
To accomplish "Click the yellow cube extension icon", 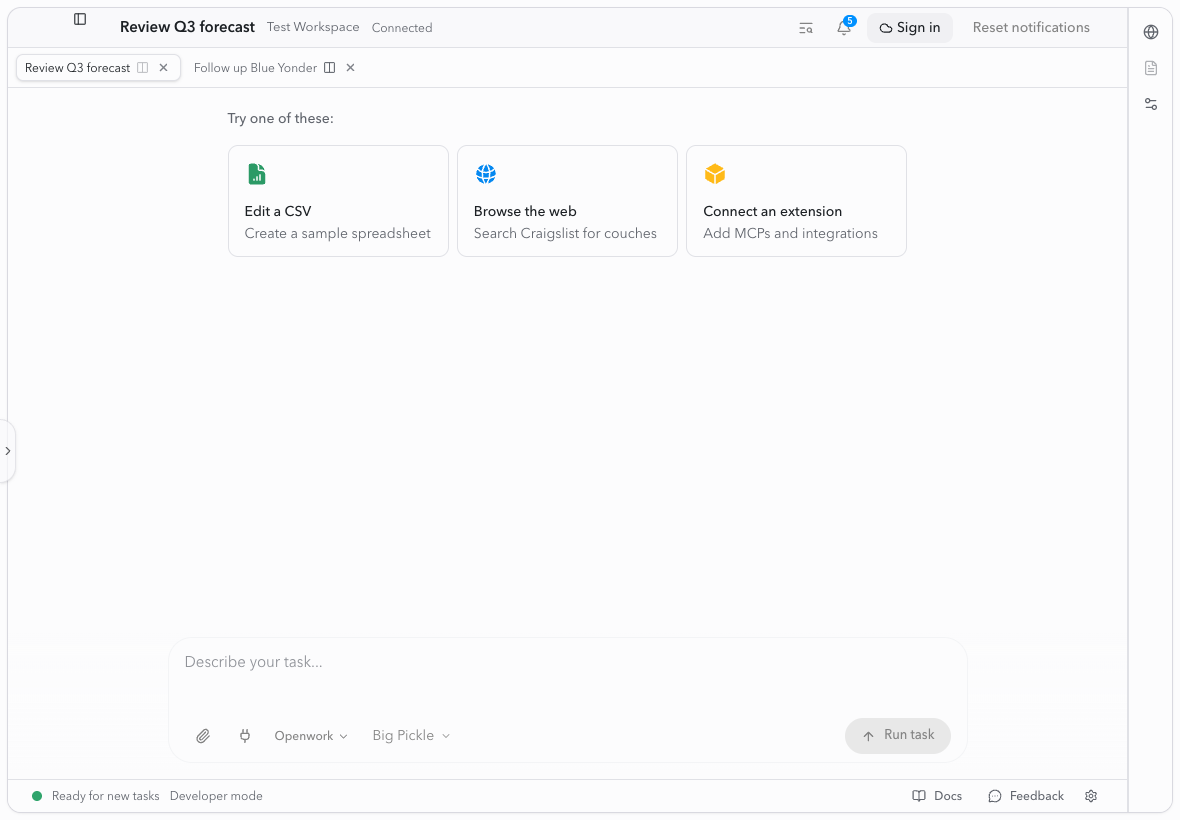I will [x=715, y=174].
